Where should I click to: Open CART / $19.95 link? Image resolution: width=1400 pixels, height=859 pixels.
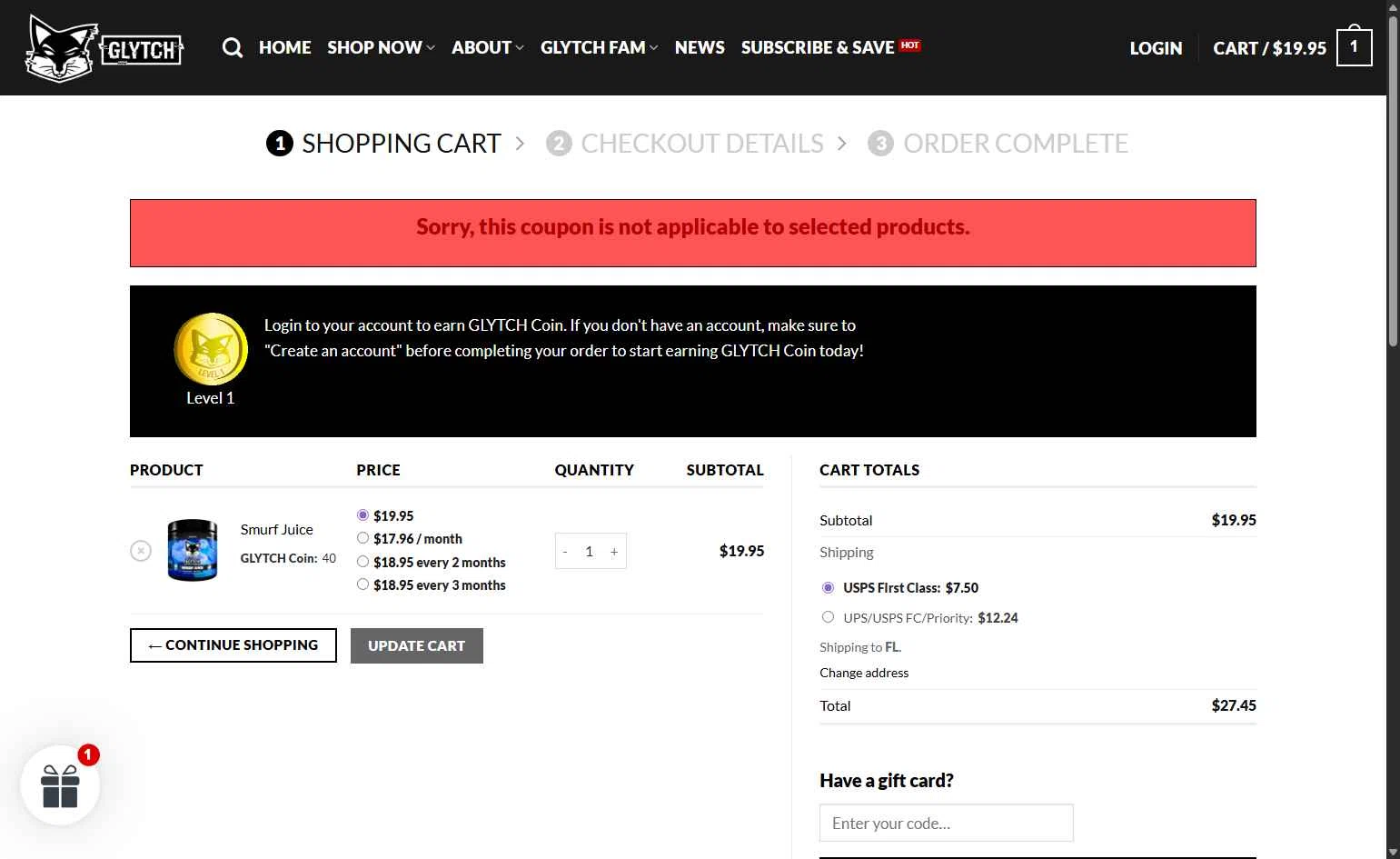(1269, 48)
